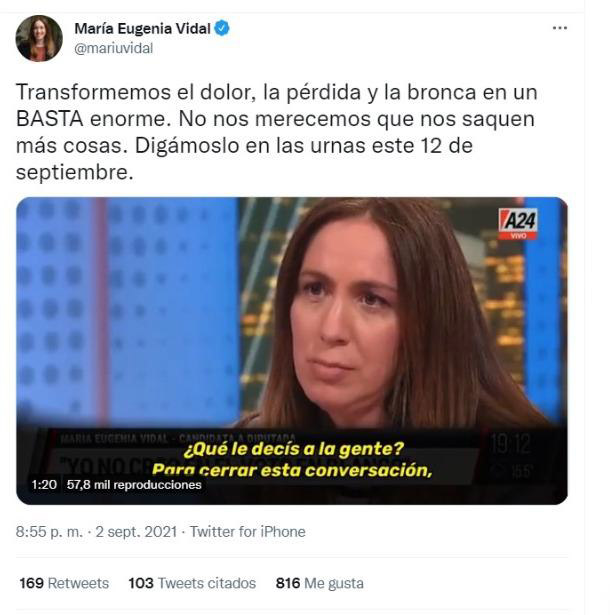Image resolution: width=610 pixels, height=615 pixels.
Task: Click the 1:20 video duration label
Action: click(44, 485)
